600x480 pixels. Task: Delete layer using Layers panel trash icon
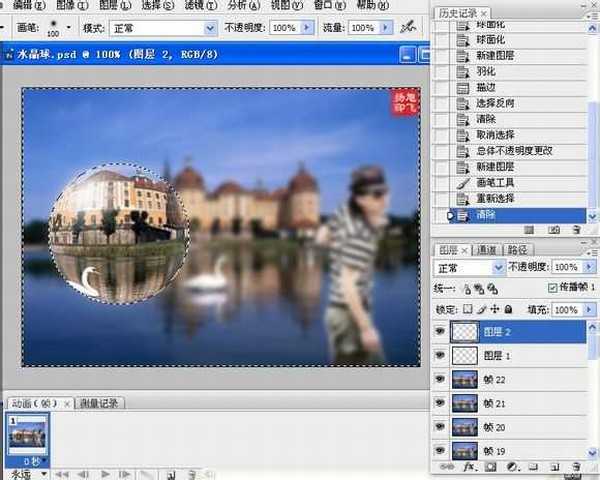pyautogui.click(x=575, y=467)
